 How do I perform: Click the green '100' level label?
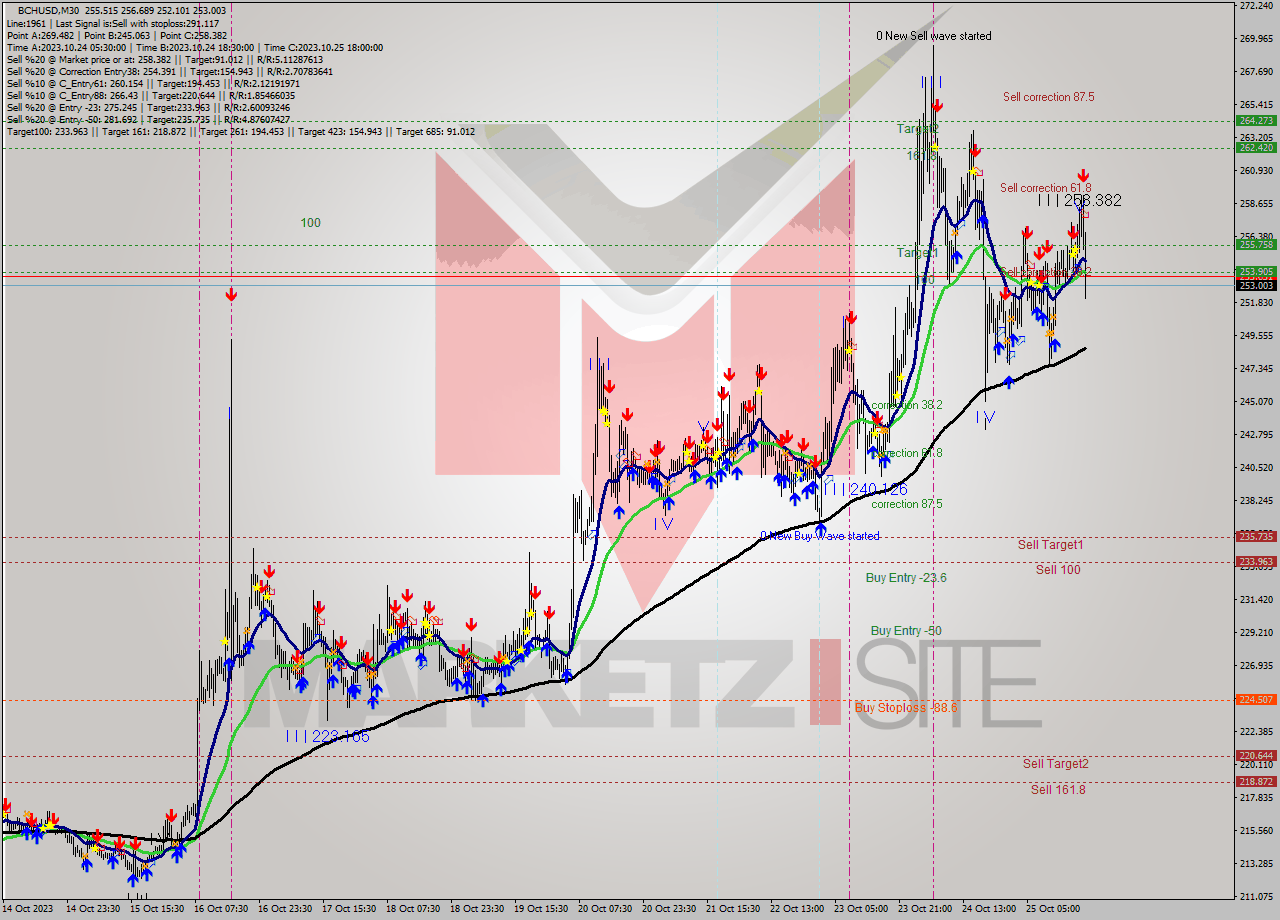click(x=311, y=223)
